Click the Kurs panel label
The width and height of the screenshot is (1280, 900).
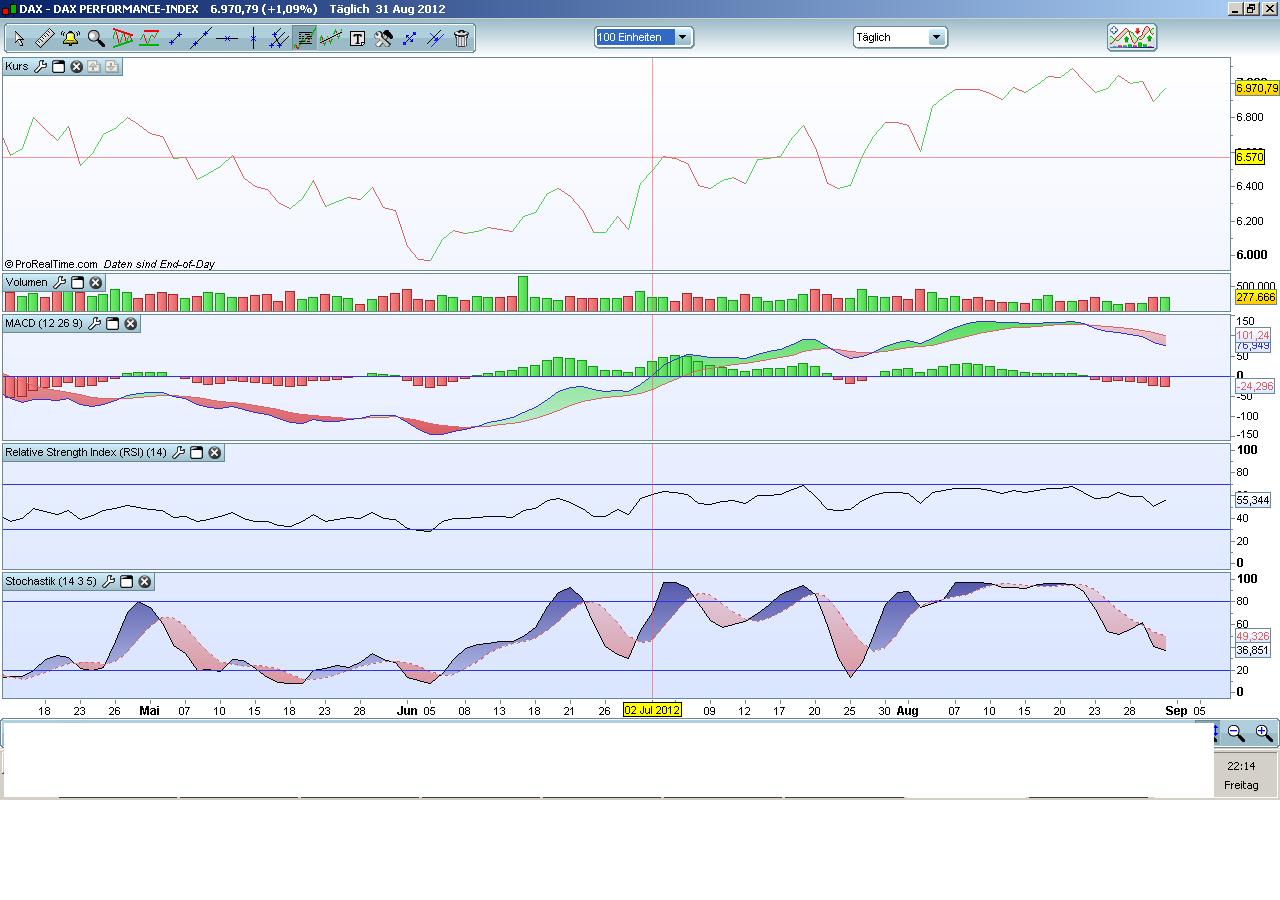coord(17,66)
